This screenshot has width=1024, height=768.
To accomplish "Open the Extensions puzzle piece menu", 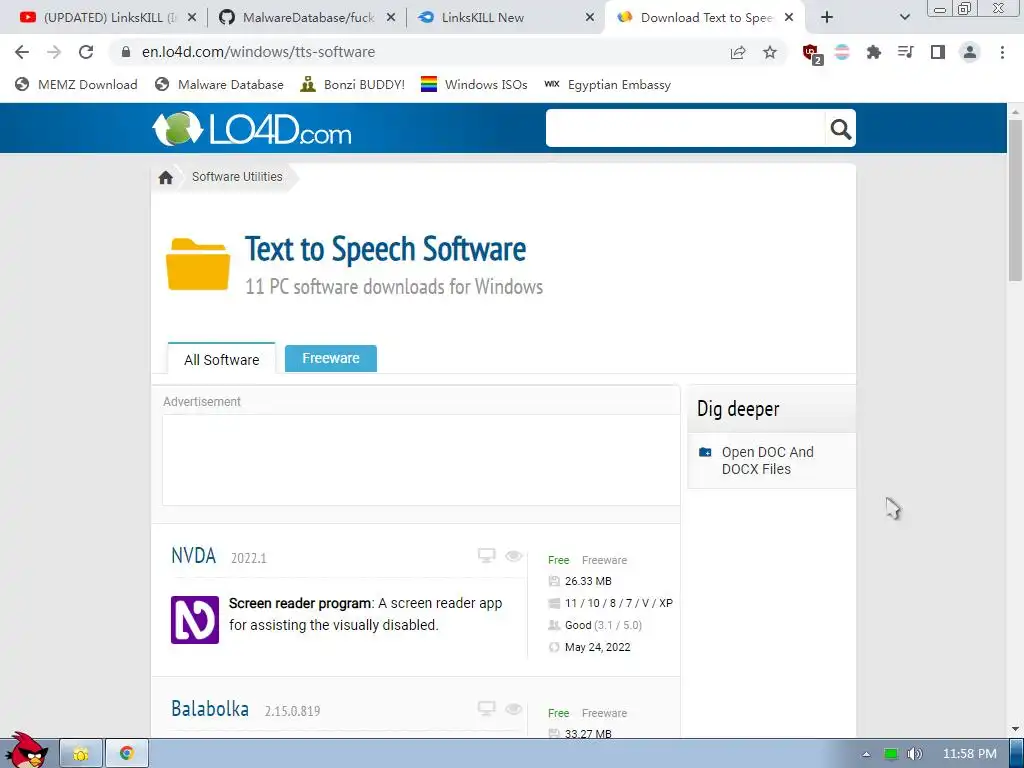I will point(874,52).
